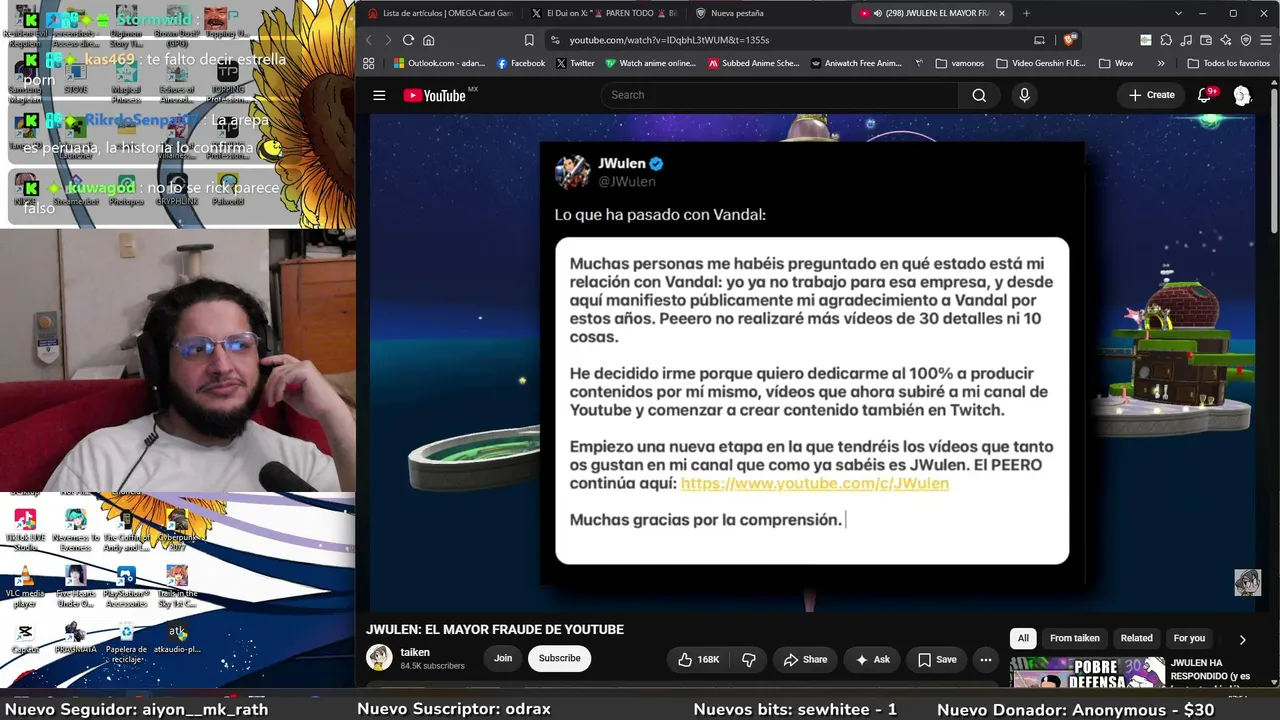The image size is (1280, 720).
Task: Open the Todos los favoritos folder
Action: [x=1228, y=63]
